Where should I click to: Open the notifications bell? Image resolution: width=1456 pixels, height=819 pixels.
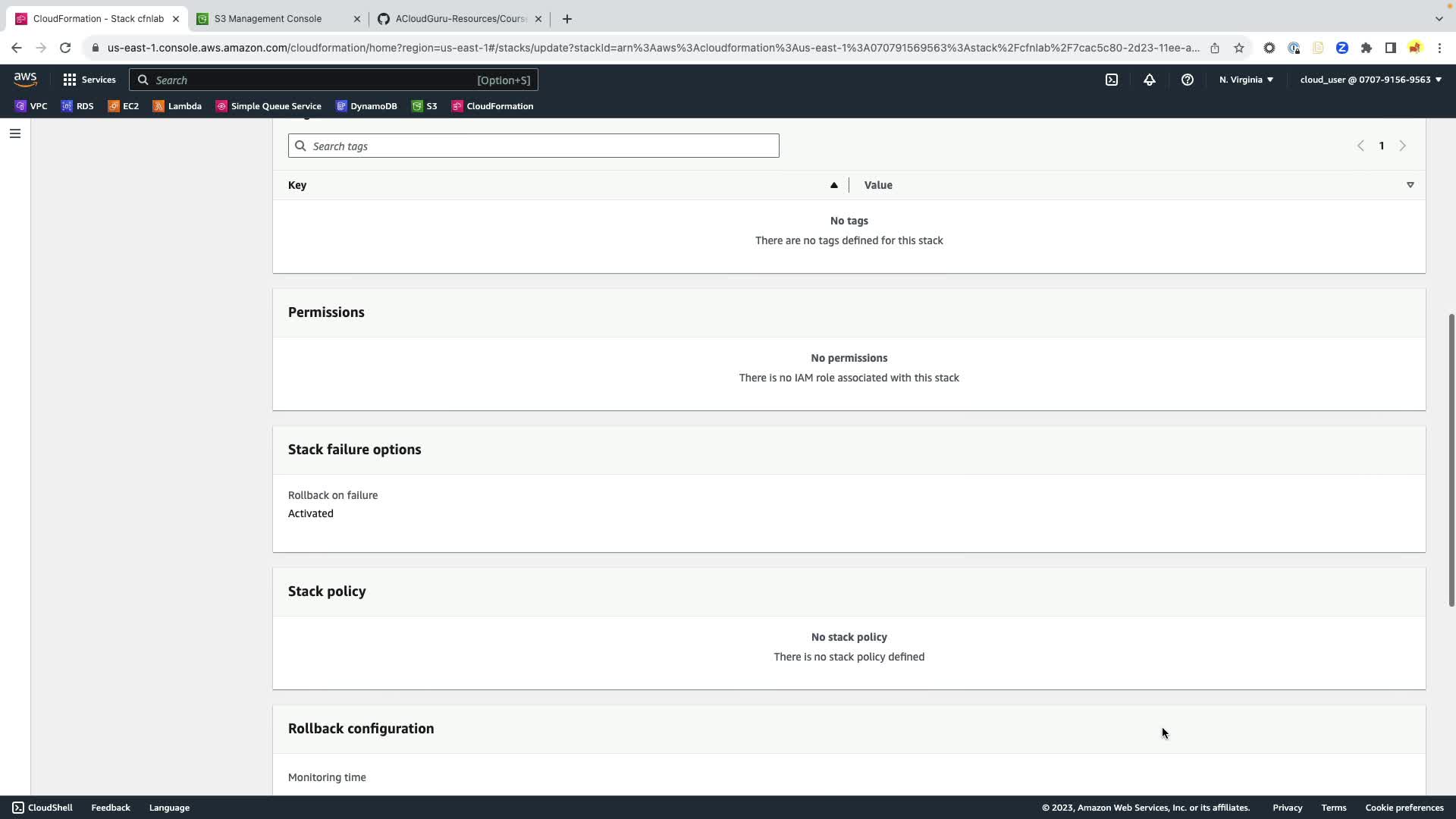click(x=1150, y=80)
